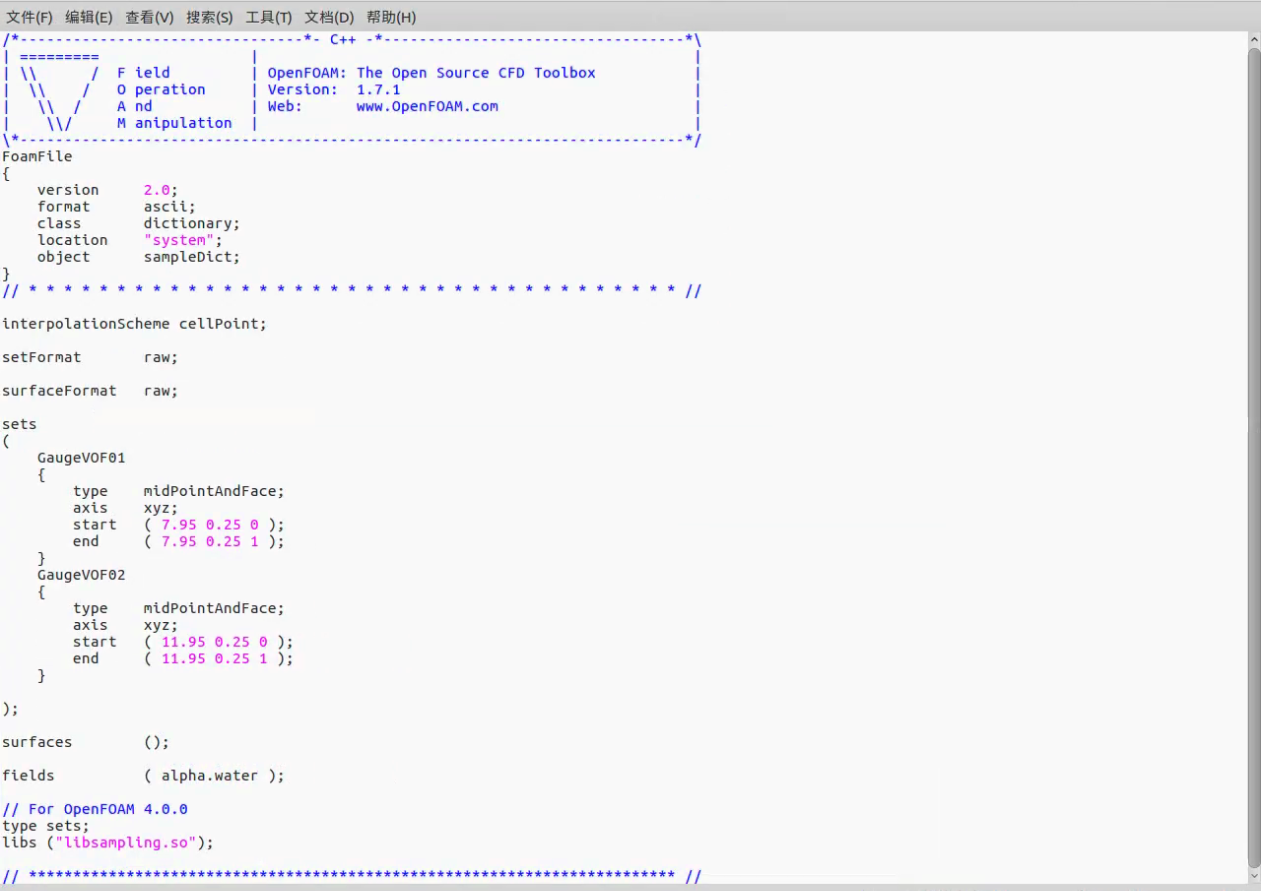Viewport: 1261px width, 891px height.
Task: Click the setFormat keyword
Action: coord(42,357)
